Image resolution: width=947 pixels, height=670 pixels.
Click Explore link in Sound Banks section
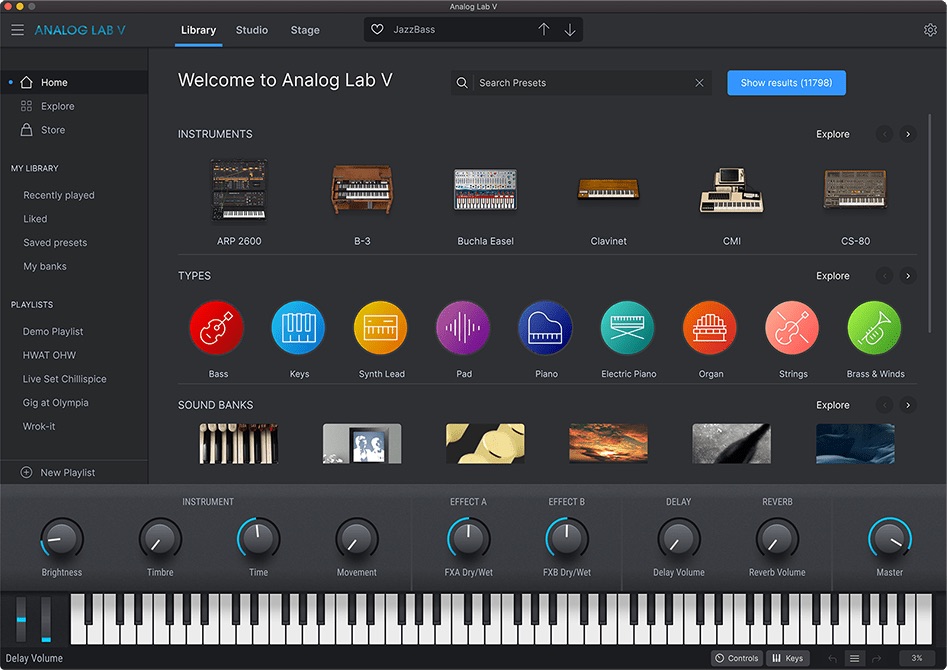(833, 405)
